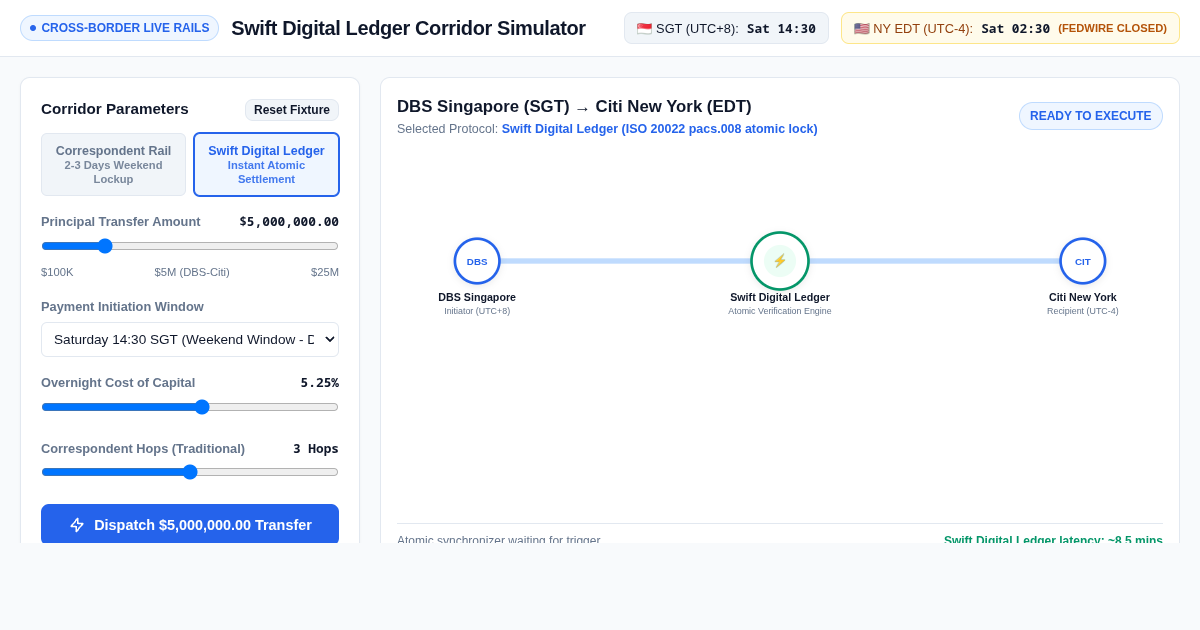Click the READY TO EXECUTE status badge

(1091, 116)
